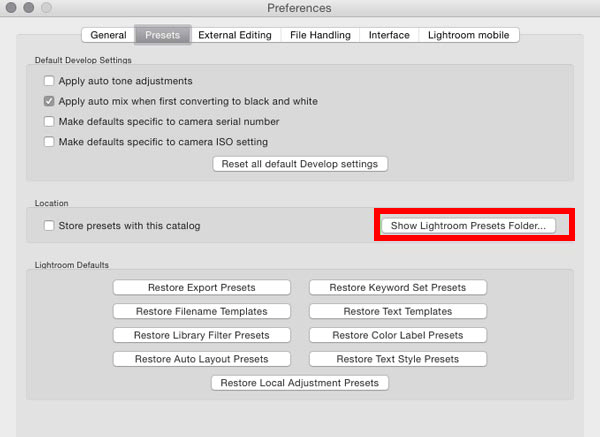Close the Preferences window
Image resolution: width=600 pixels, height=437 pixels.
[x=11, y=7]
